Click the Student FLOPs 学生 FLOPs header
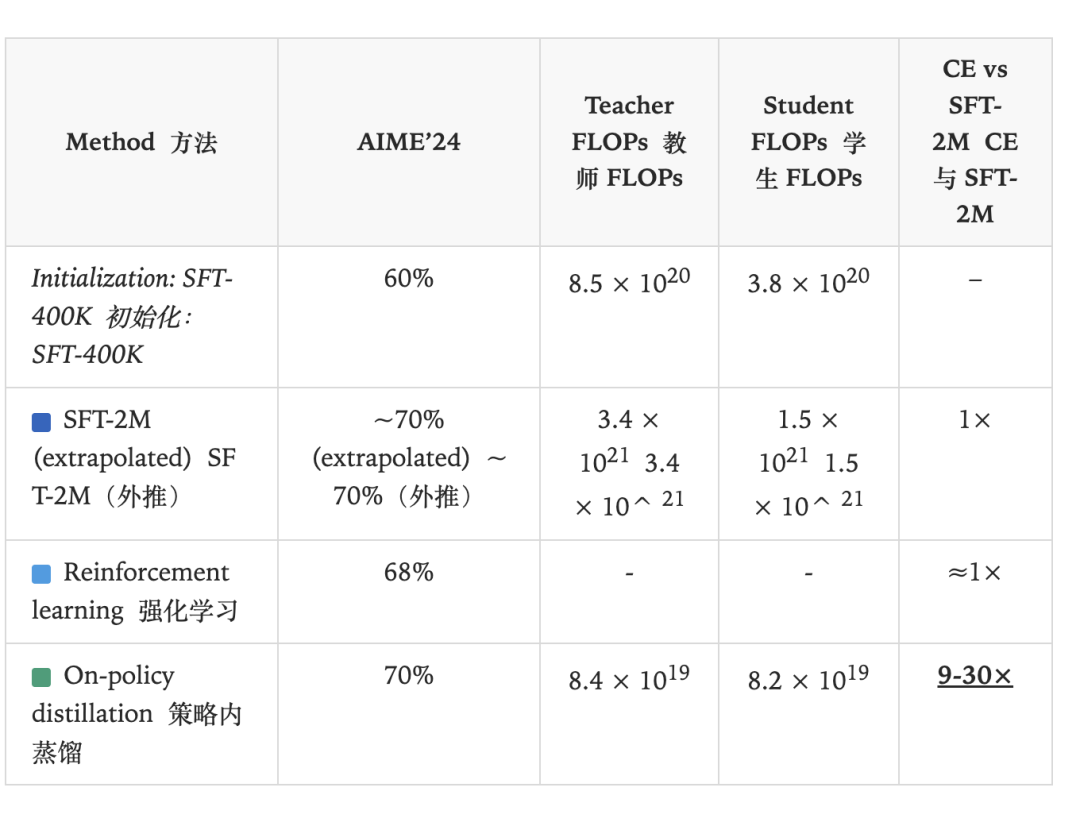This screenshot has height=826, width=1080. (x=808, y=142)
